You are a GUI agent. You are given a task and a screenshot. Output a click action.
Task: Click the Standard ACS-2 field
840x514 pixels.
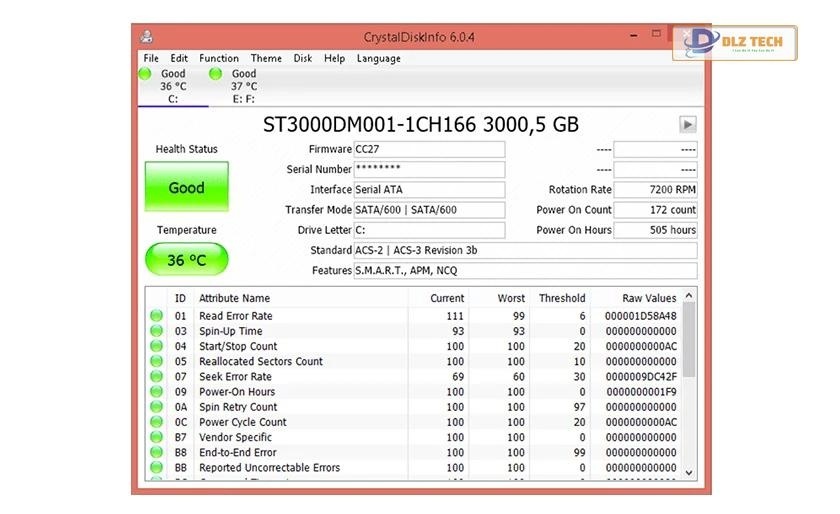coord(526,250)
